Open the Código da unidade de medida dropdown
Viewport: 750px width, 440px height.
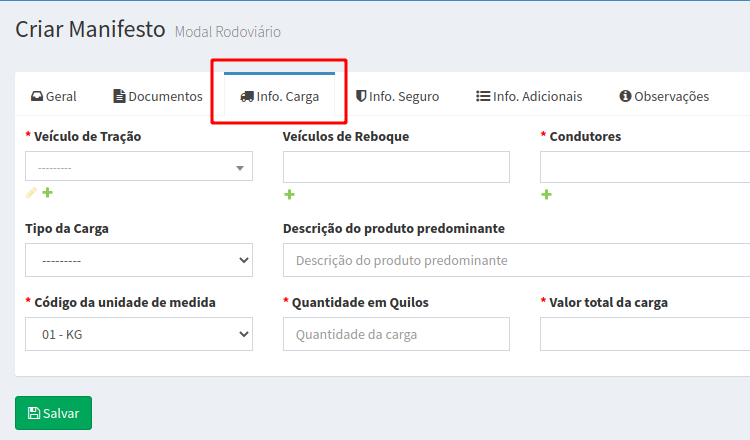coord(139,334)
